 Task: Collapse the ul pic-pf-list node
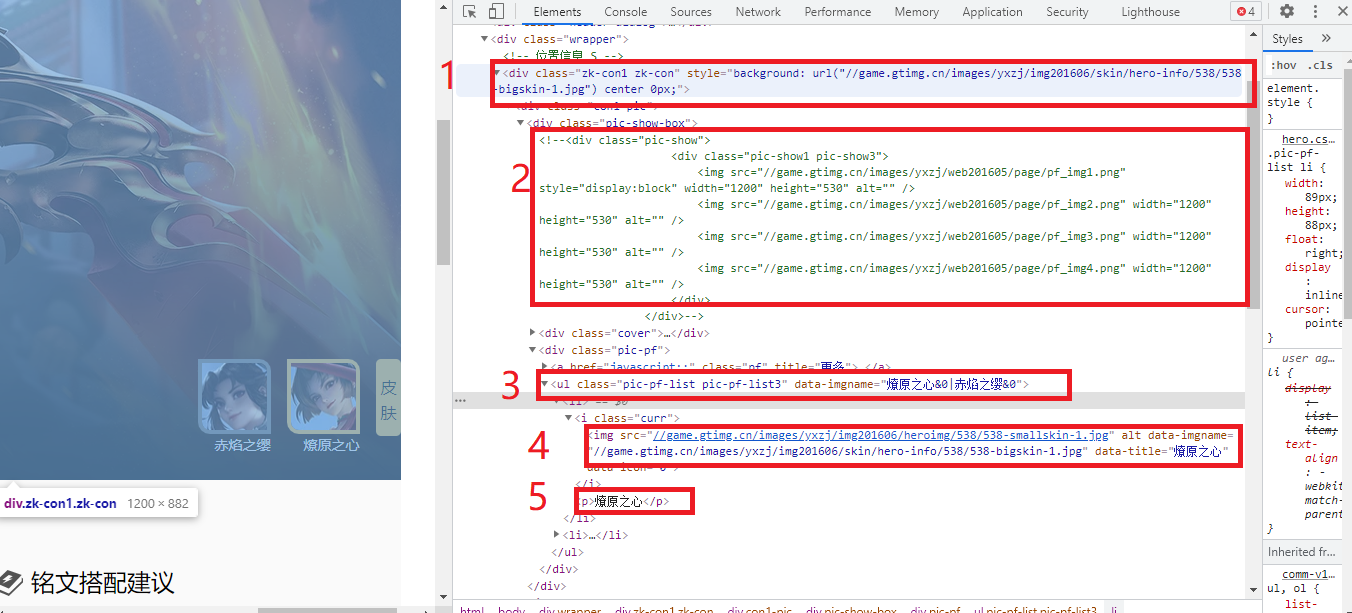coord(545,384)
